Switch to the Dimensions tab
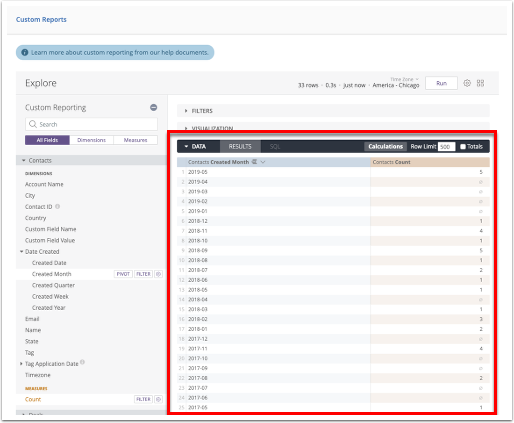This screenshot has width=514, height=423. tap(91, 140)
